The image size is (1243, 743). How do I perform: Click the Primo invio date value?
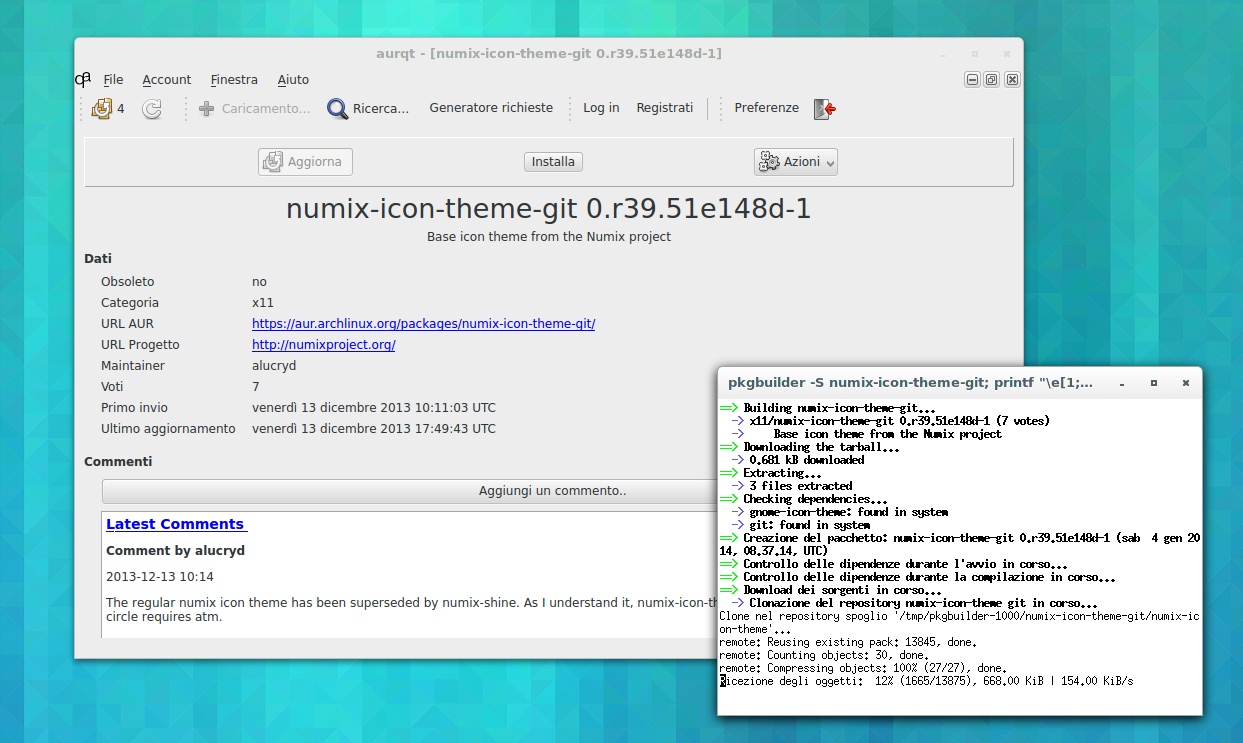pyautogui.click(x=373, y=408)
